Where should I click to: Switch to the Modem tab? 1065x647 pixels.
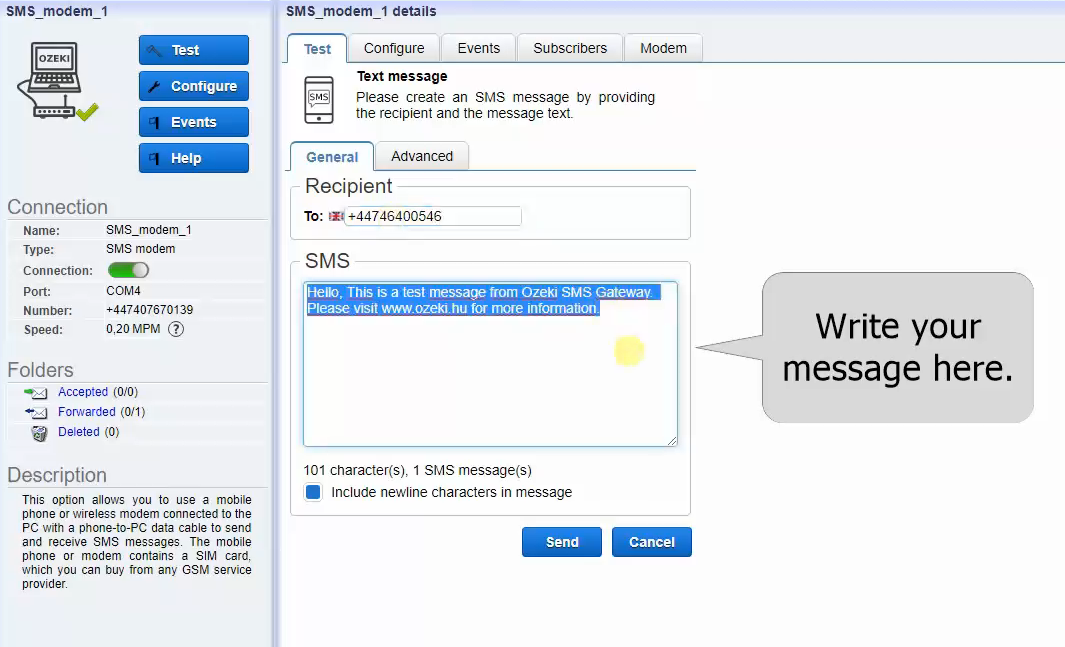[x=663, y=48]
